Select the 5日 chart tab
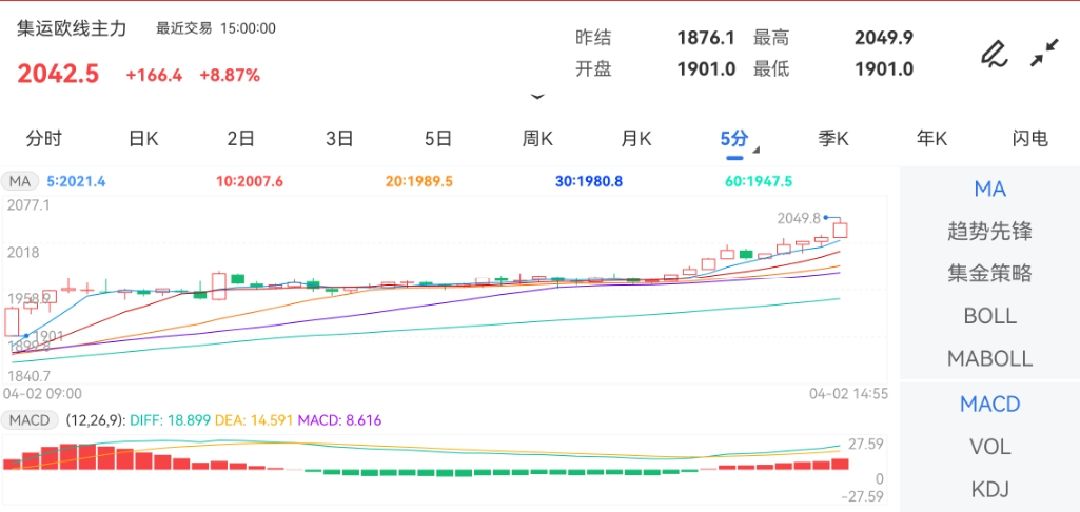The image size is (1080, 512). point(438,139)
